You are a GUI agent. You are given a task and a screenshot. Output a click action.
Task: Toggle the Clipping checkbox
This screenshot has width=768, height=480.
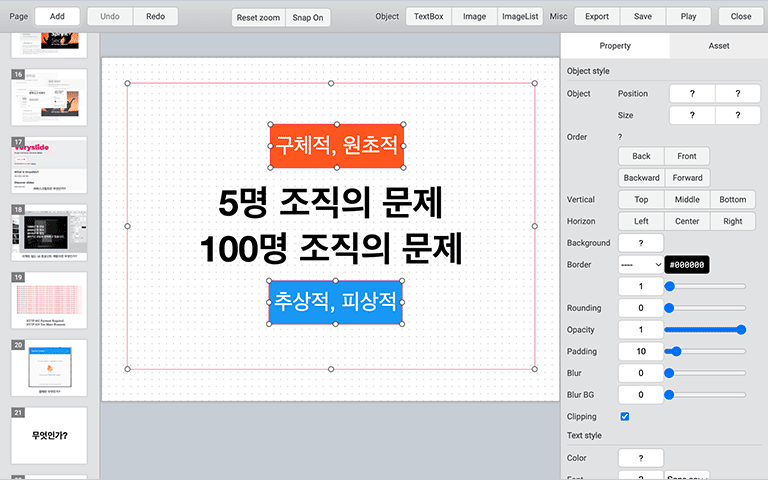624,416
